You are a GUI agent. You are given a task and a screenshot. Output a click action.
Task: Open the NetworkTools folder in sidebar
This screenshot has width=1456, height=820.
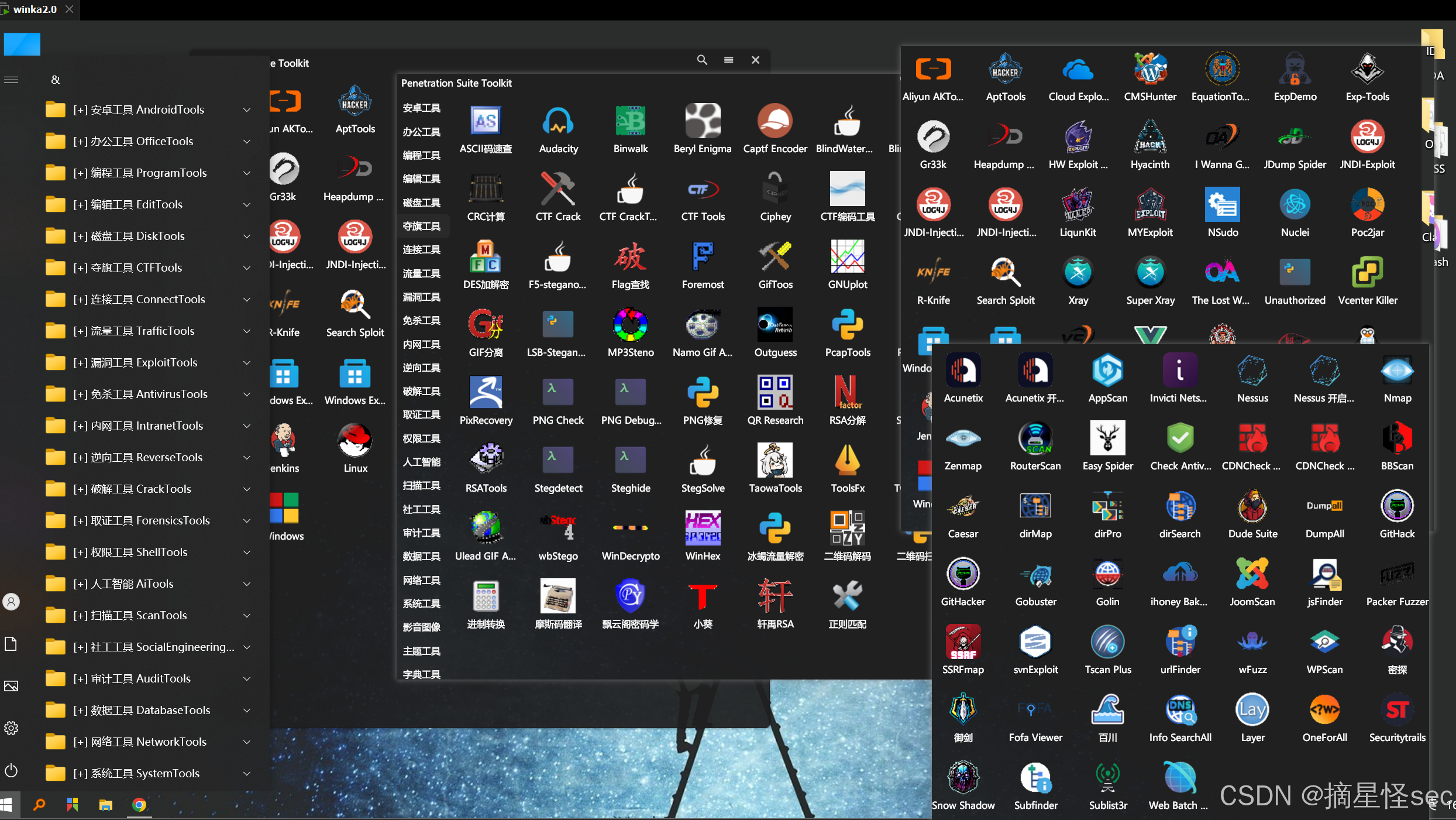149,742
